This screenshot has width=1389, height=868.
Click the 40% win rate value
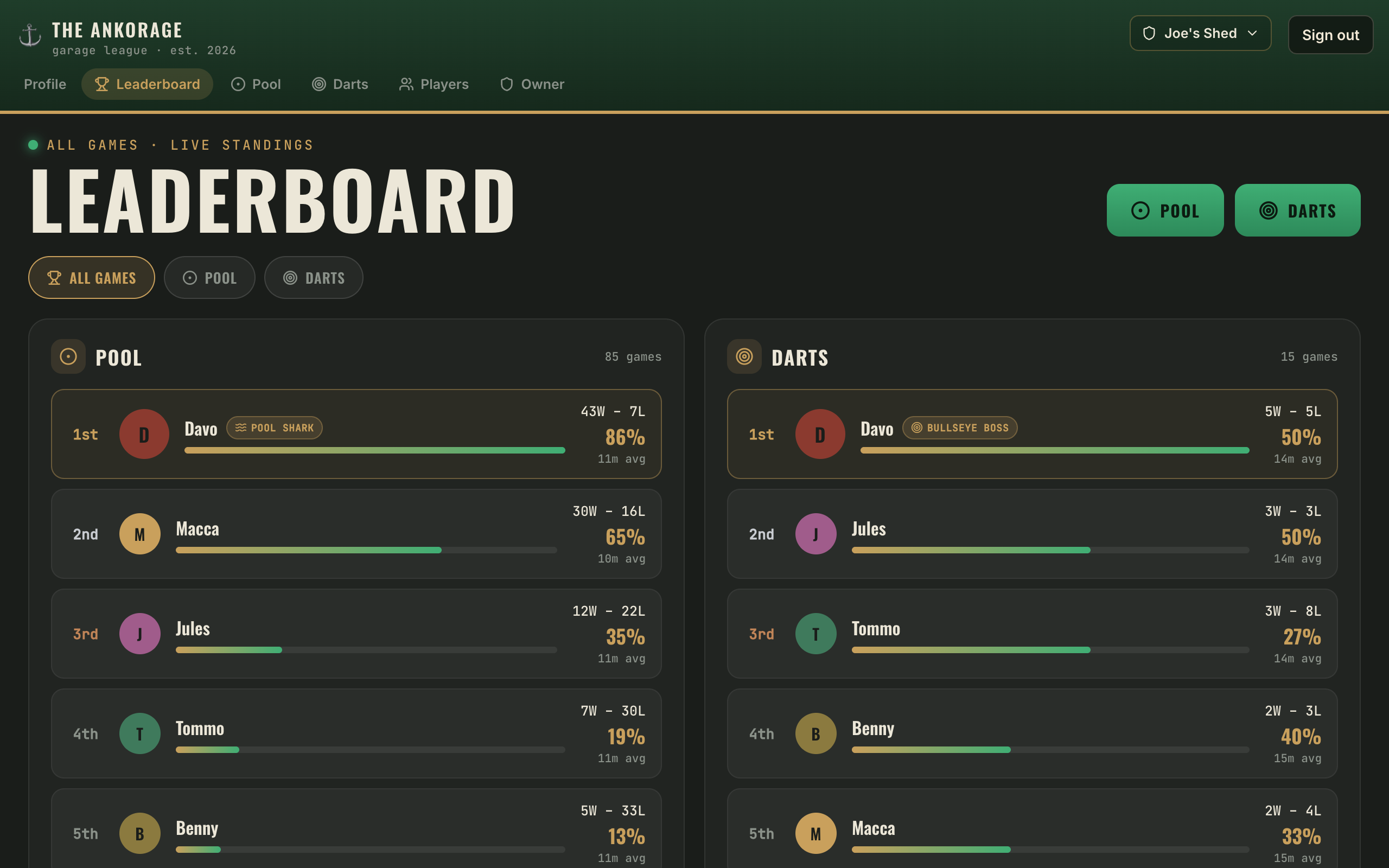[x=1301, y=737]
